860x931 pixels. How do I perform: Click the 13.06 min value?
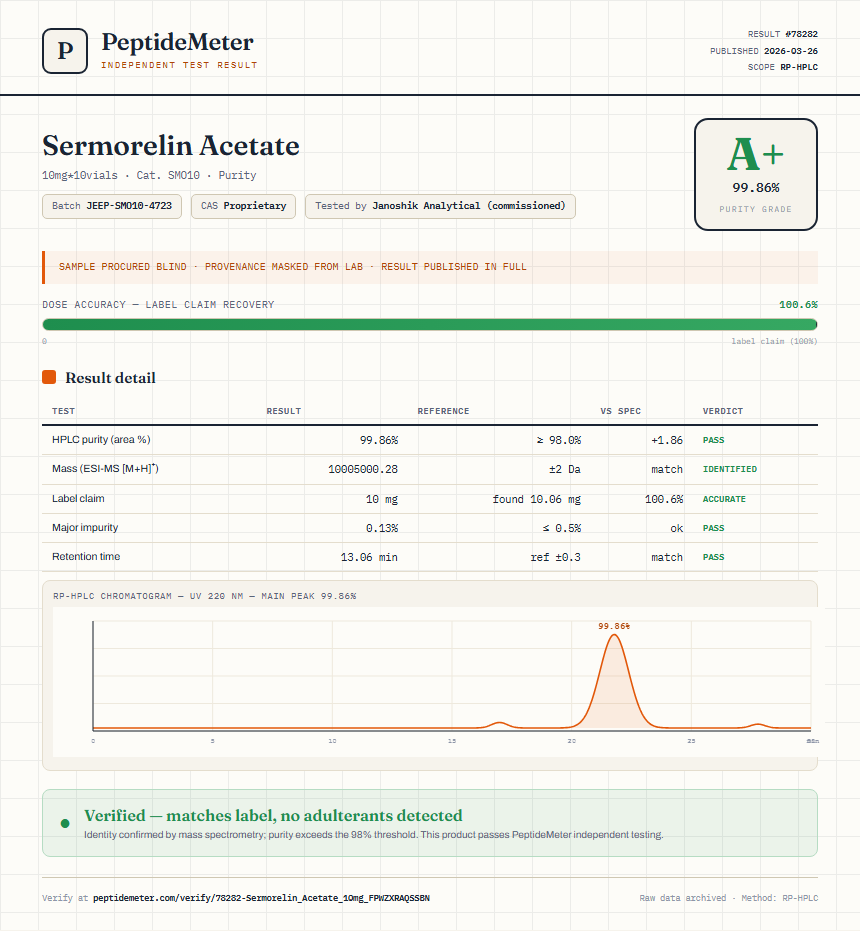369,557
